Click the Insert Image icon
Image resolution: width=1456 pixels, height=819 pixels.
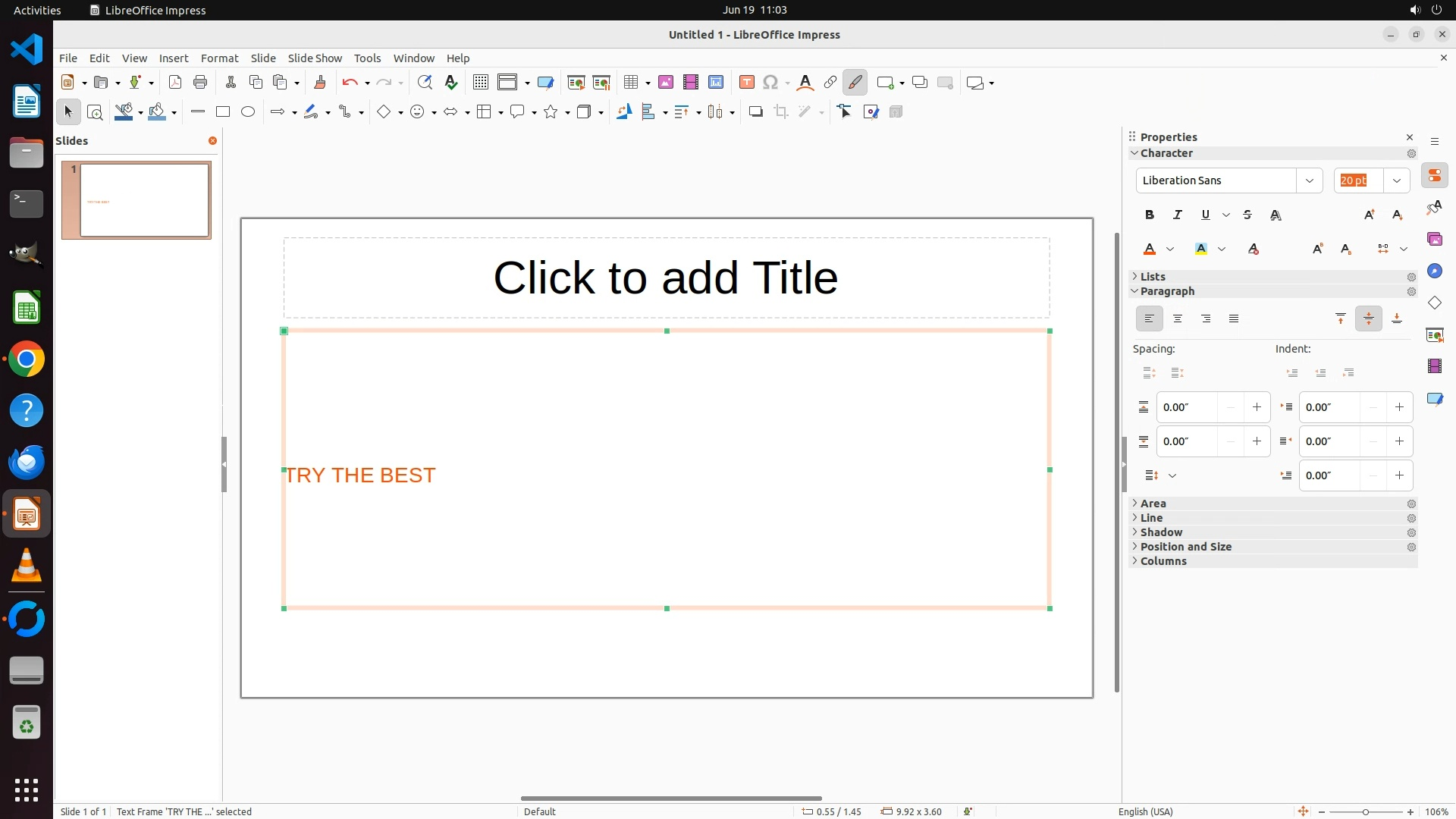click(x=666, y=83)
